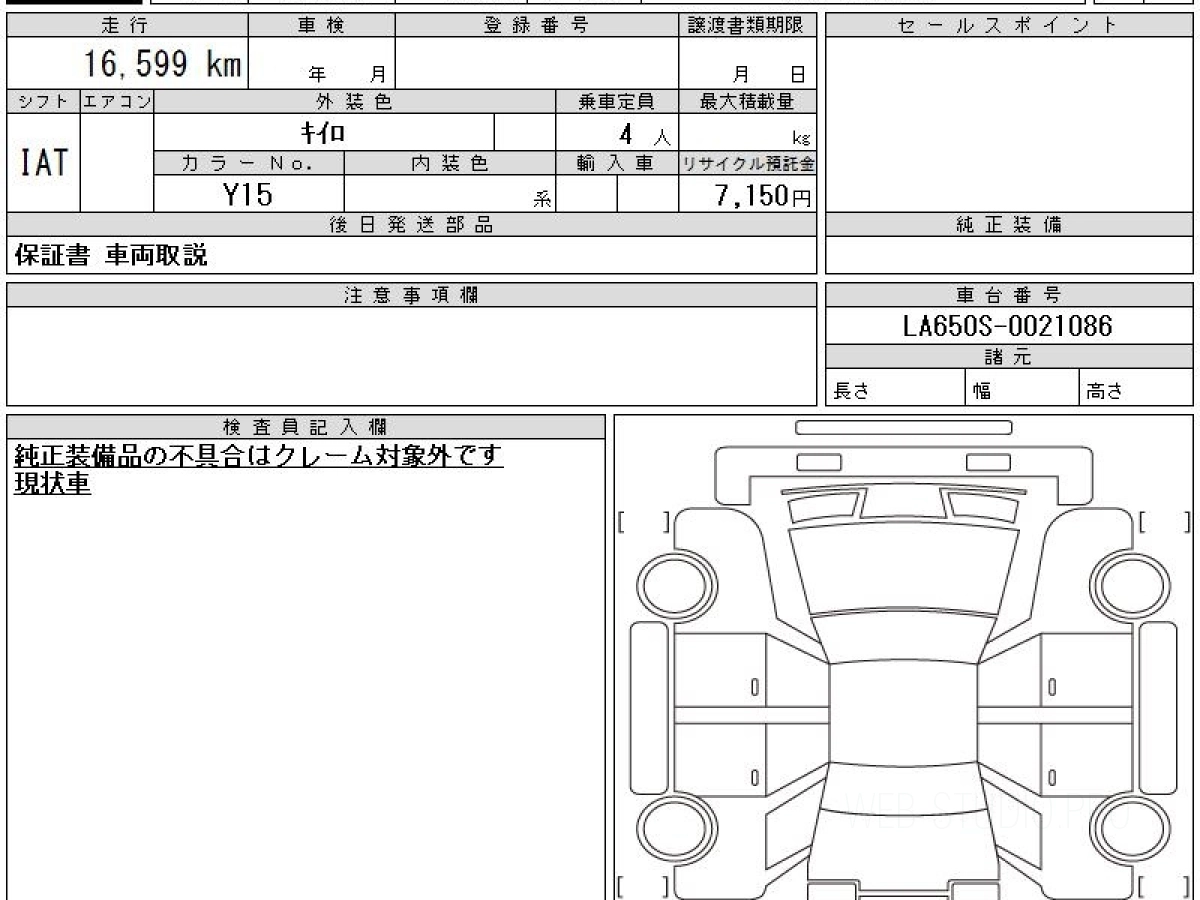Click the 純正装備 section header
This screenshot has width=1200, height=900.
(x=1008, y=225)
